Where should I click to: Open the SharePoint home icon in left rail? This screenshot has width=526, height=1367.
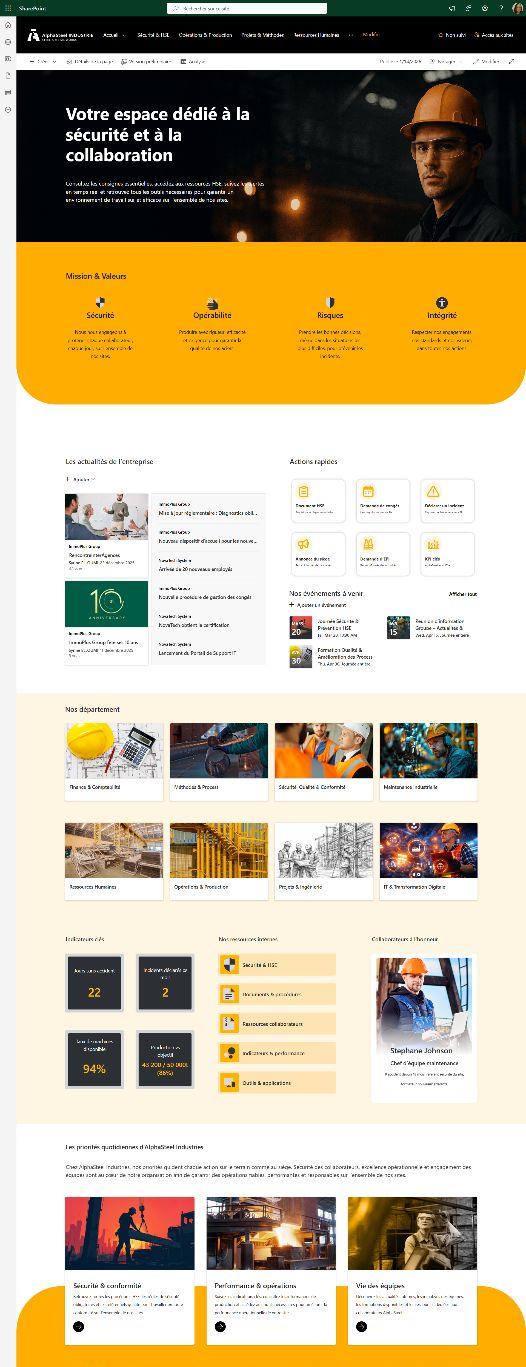click(8, 25)
